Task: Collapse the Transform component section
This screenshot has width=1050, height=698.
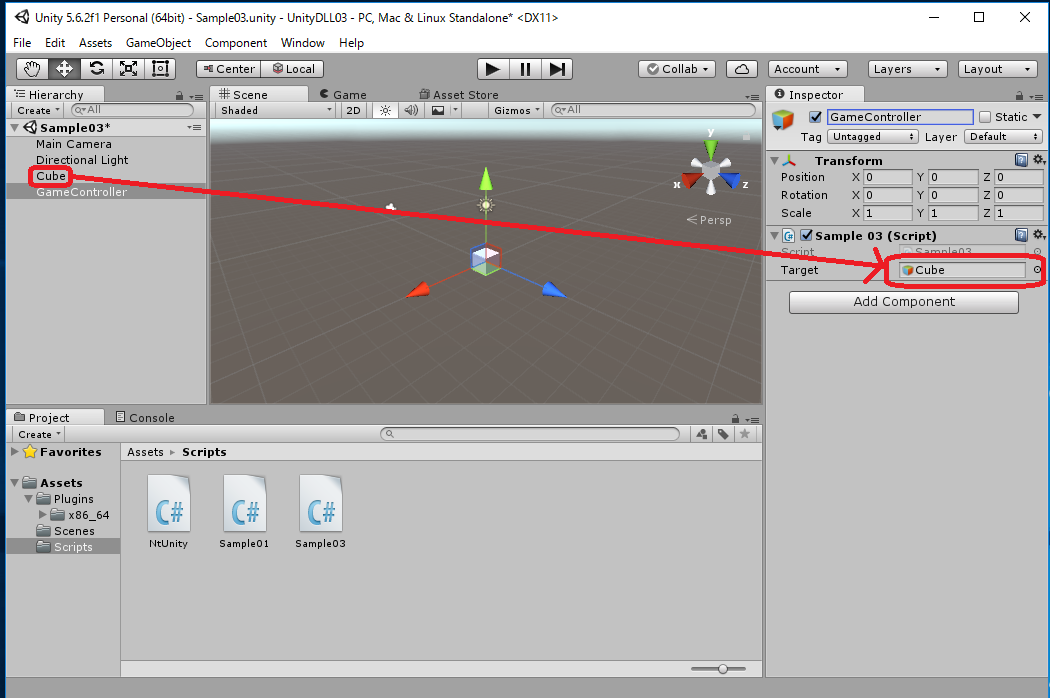Action: [x=774, y=160]
